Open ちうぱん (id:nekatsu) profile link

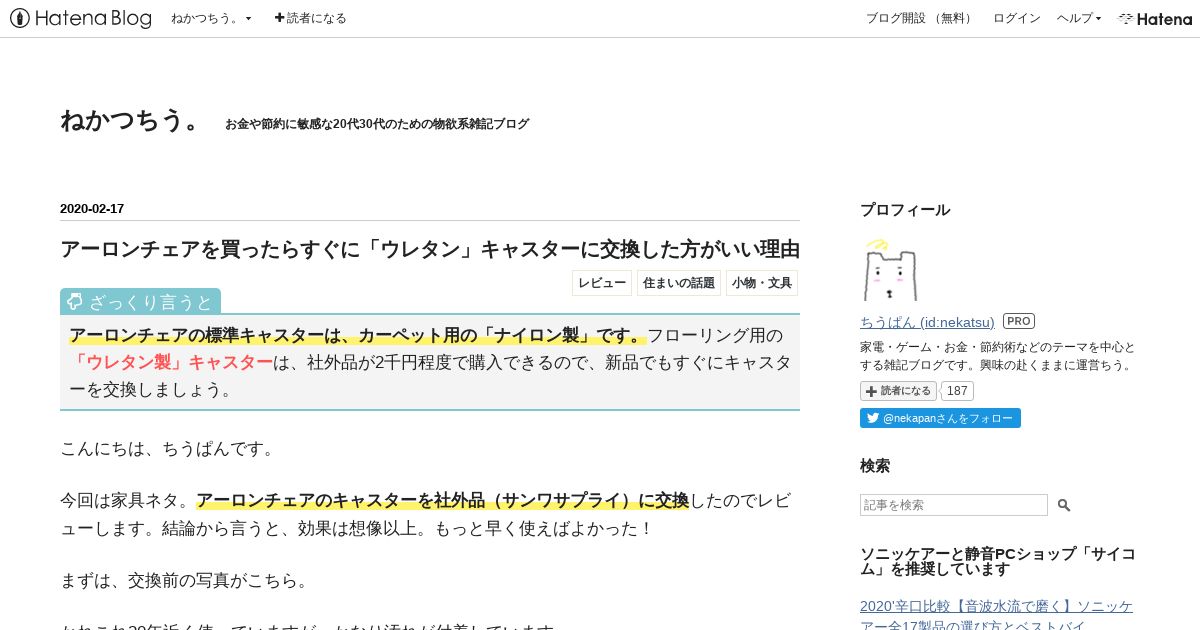(927, 322)
